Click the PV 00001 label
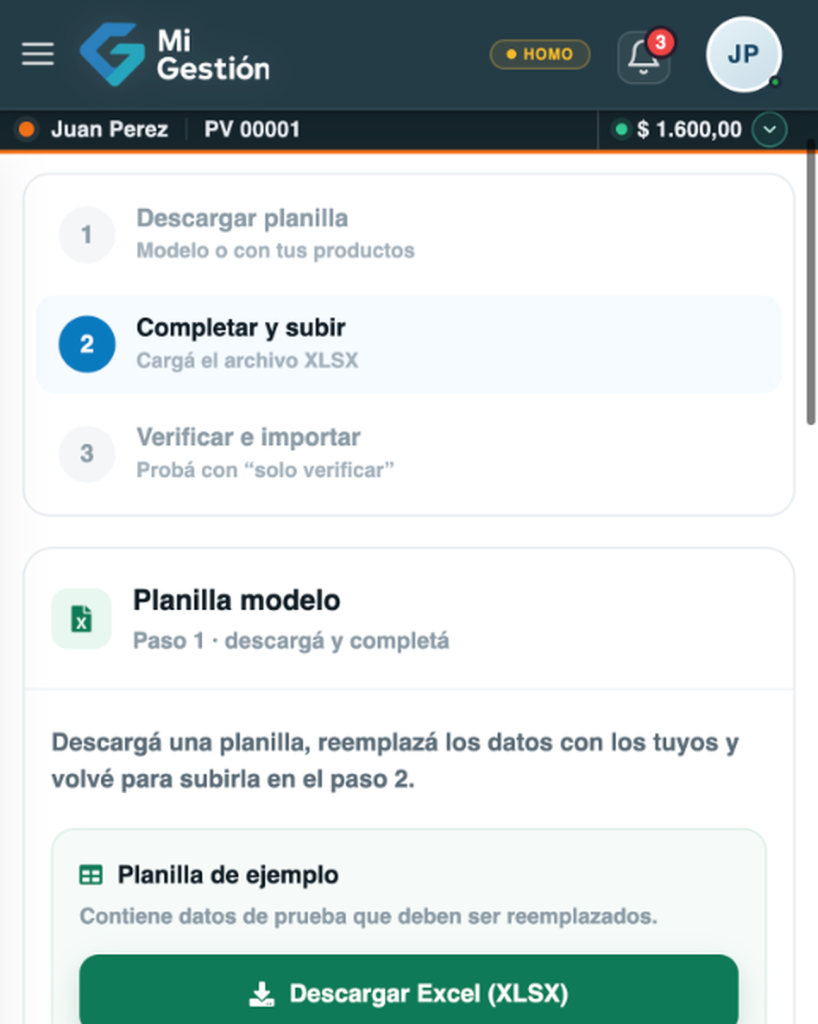Viewport: 818px width, 1024px height. pyautogui.click(x=252, y=129)
